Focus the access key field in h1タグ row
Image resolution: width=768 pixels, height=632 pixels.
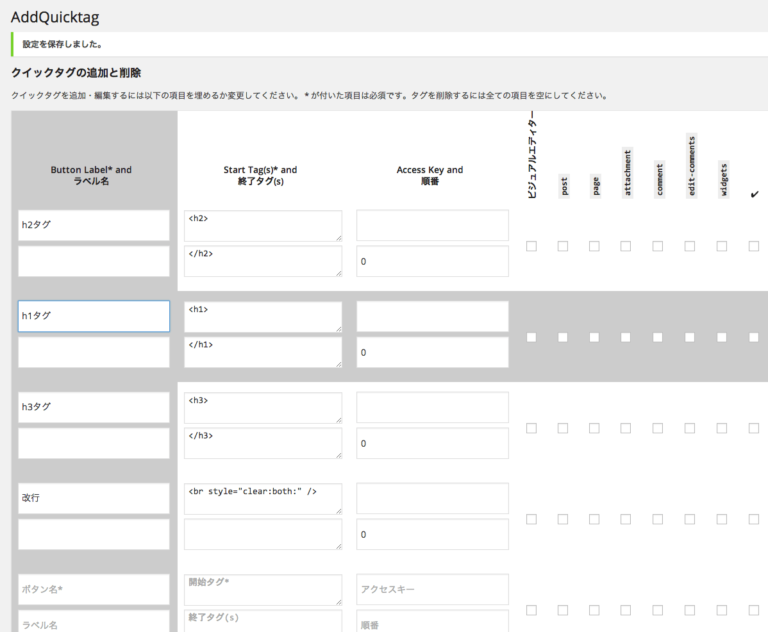(x=432, y=316)
